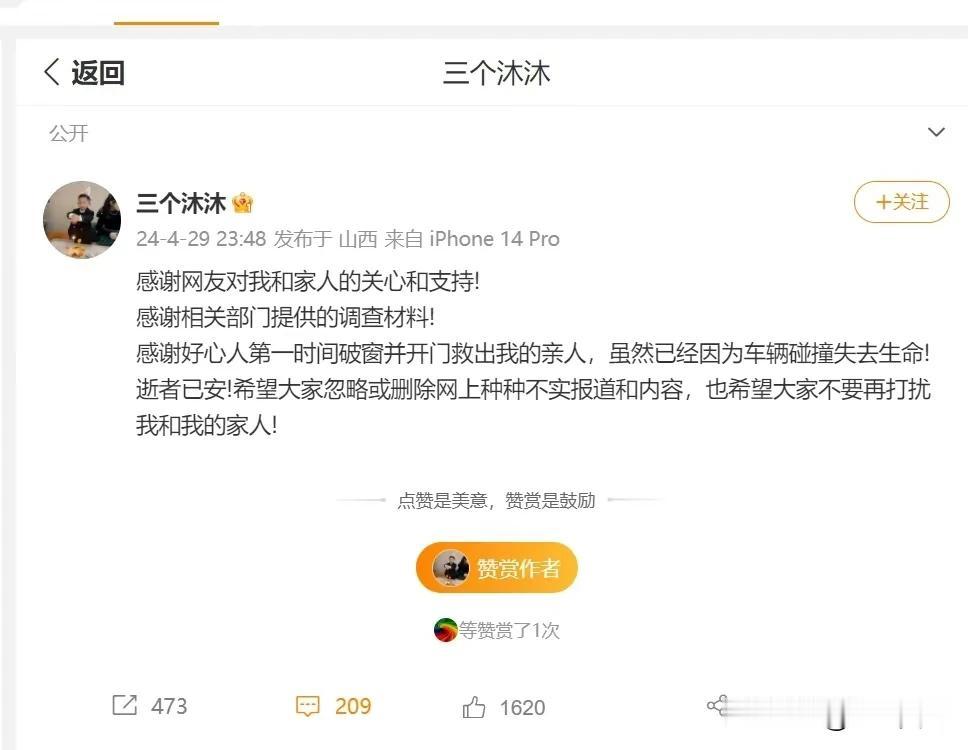The width and height of the screenshot is (968, 750).
Task: Expand the chevron next to 公开
Action: tap(936, 132)
